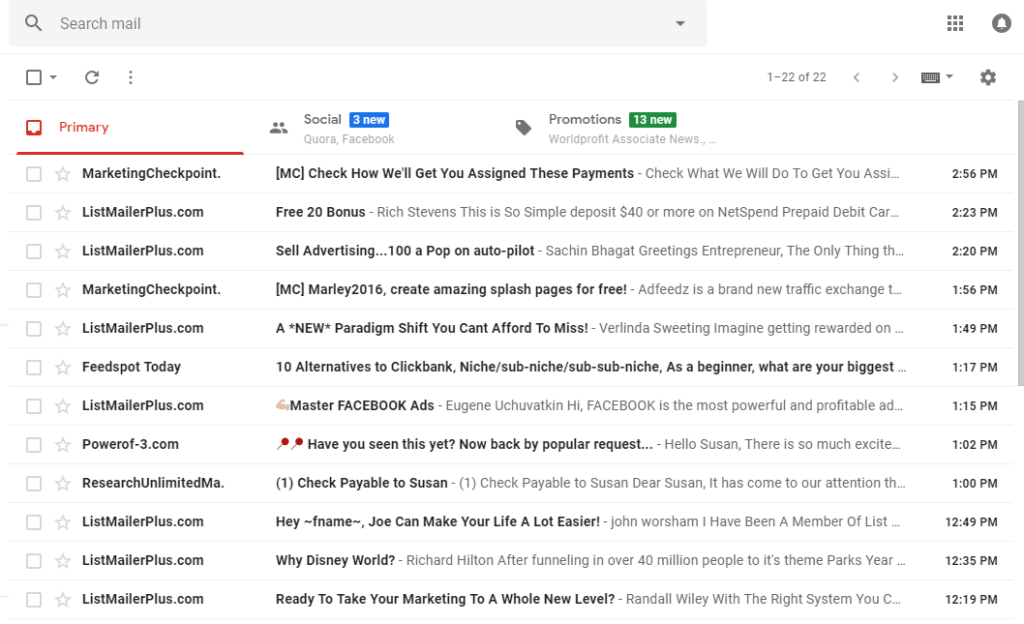
Task: Star the Ready To Take Your Marketing email
Action: point(63,599)
